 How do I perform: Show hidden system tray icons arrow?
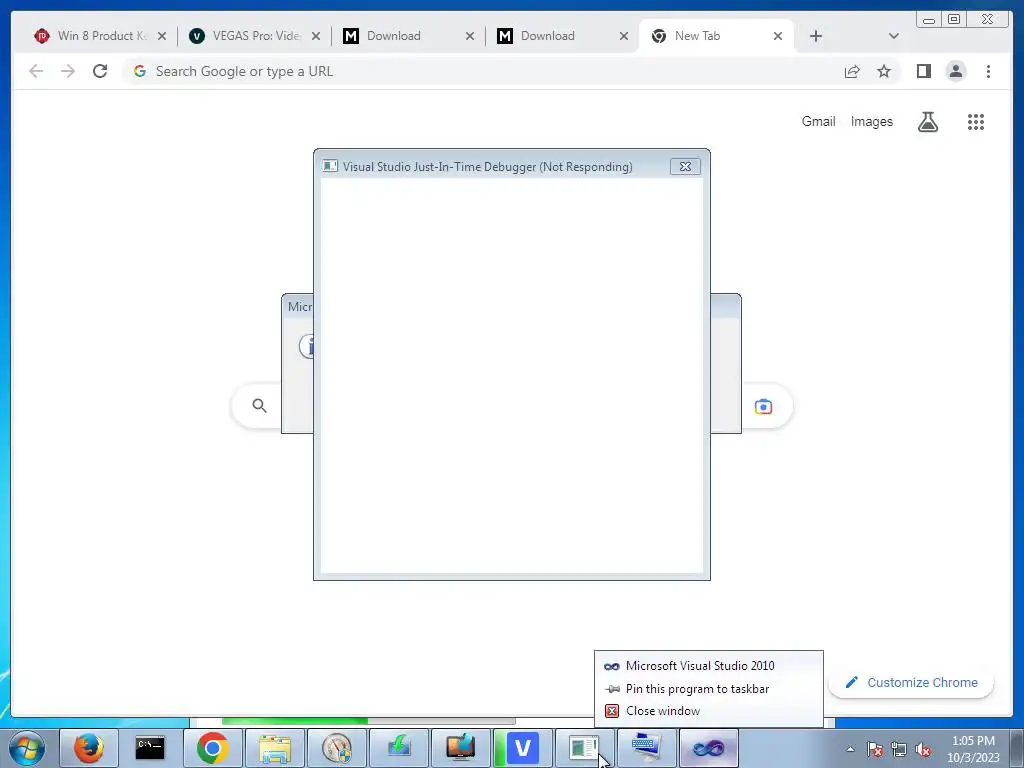850,749
